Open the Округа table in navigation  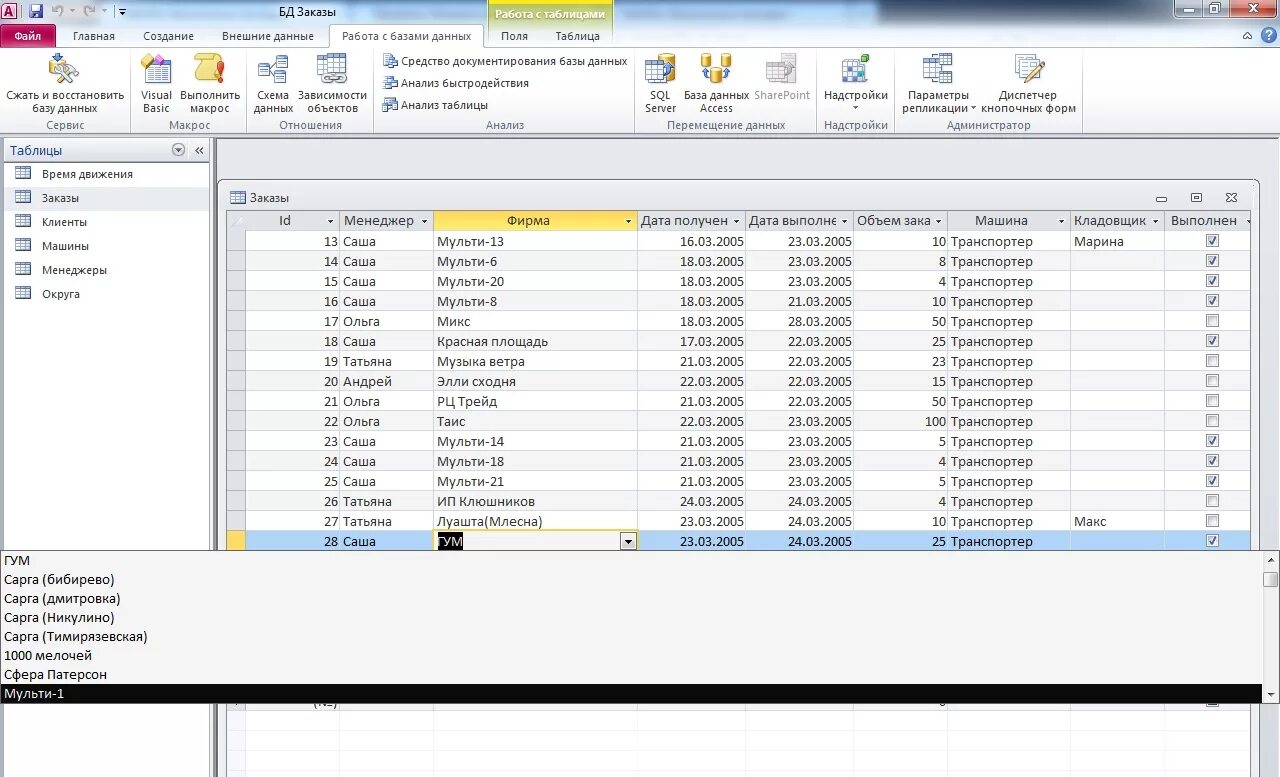coord(60,294)
